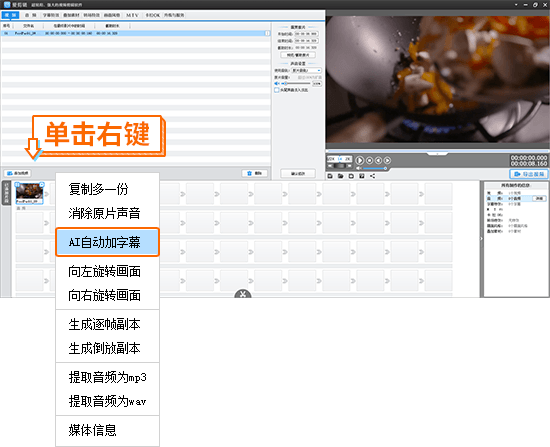The image size is (550, 447).
Task: Click the save-as project icon
Action: (362, 176)
